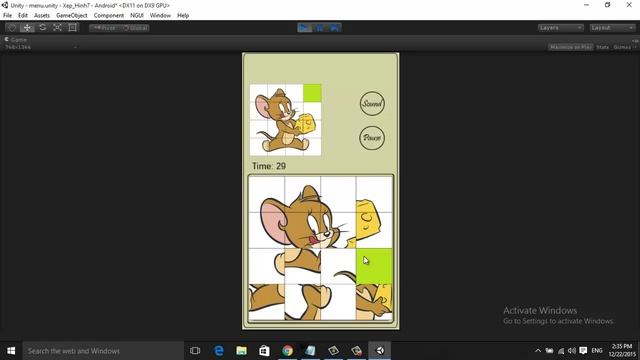
Task: Open the Windows Start menu
Action: tap(11, 351)
